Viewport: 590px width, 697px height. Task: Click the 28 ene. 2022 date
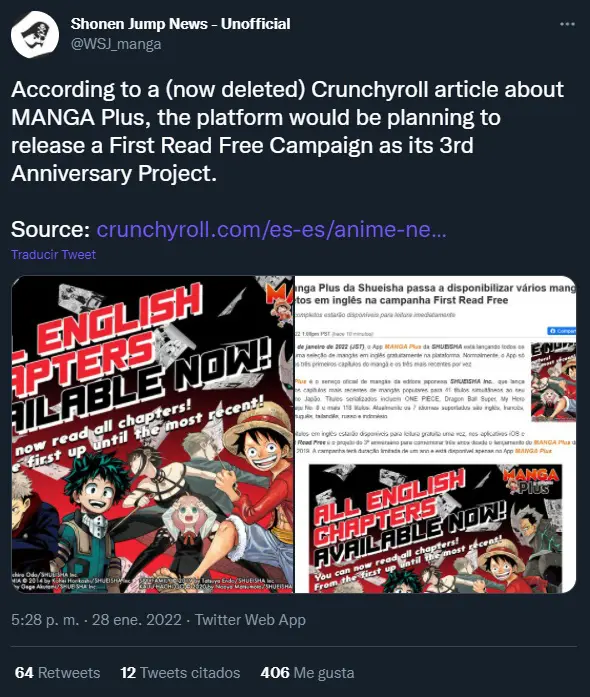click(136, 620)
